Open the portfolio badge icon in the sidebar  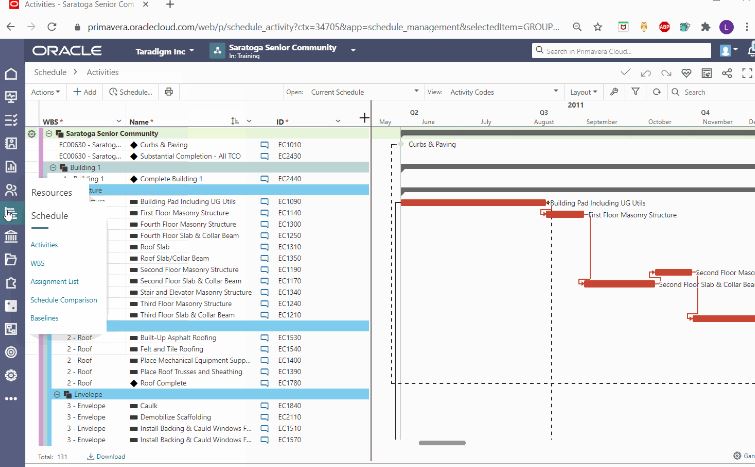[11, 143]
